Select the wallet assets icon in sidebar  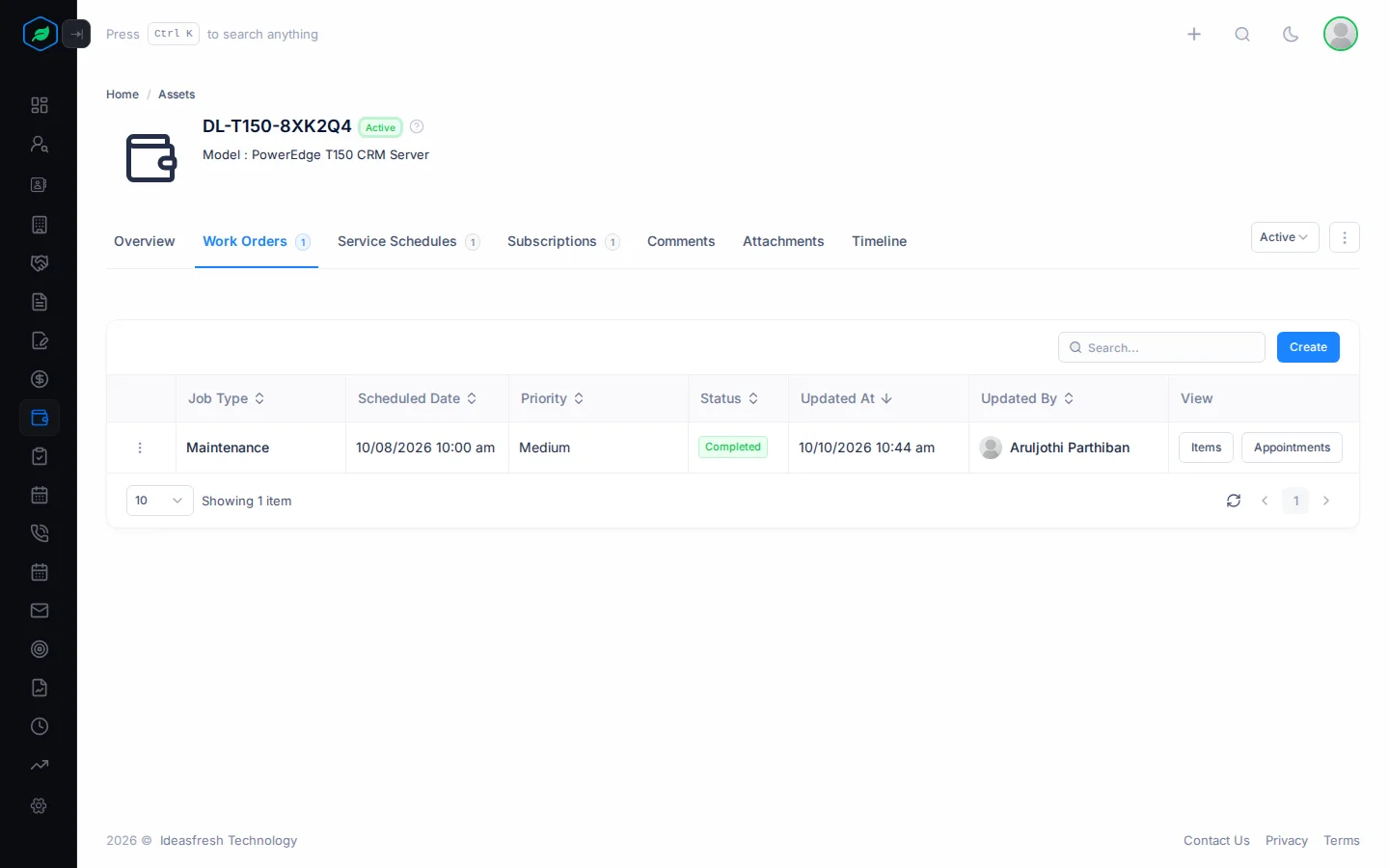(x=40, y=418)
